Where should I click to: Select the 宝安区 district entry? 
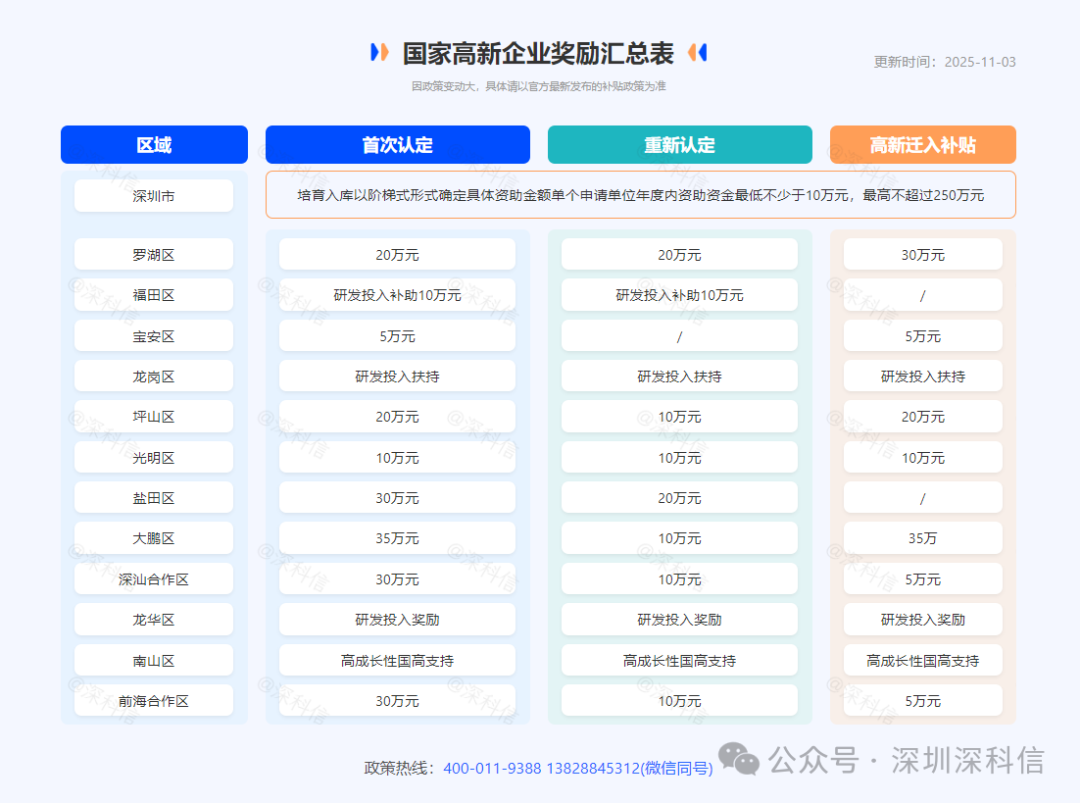click(153, 335)
